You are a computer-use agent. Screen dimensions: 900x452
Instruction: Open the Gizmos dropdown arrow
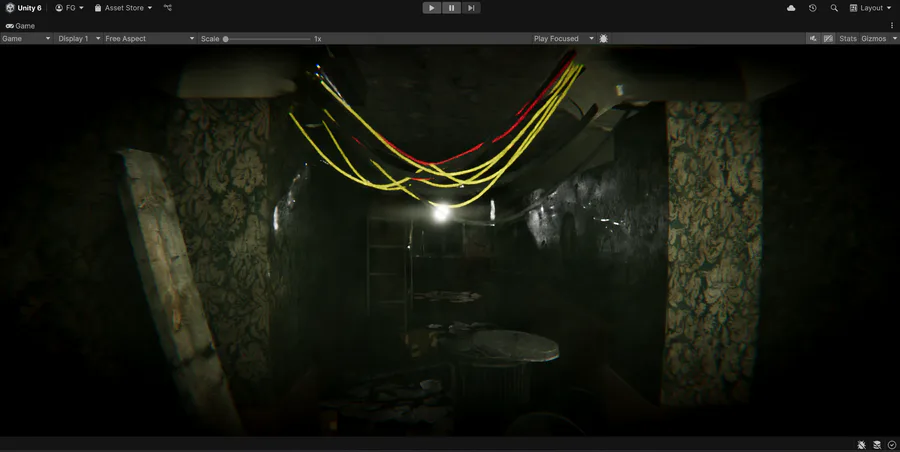[x=894, y=38]
